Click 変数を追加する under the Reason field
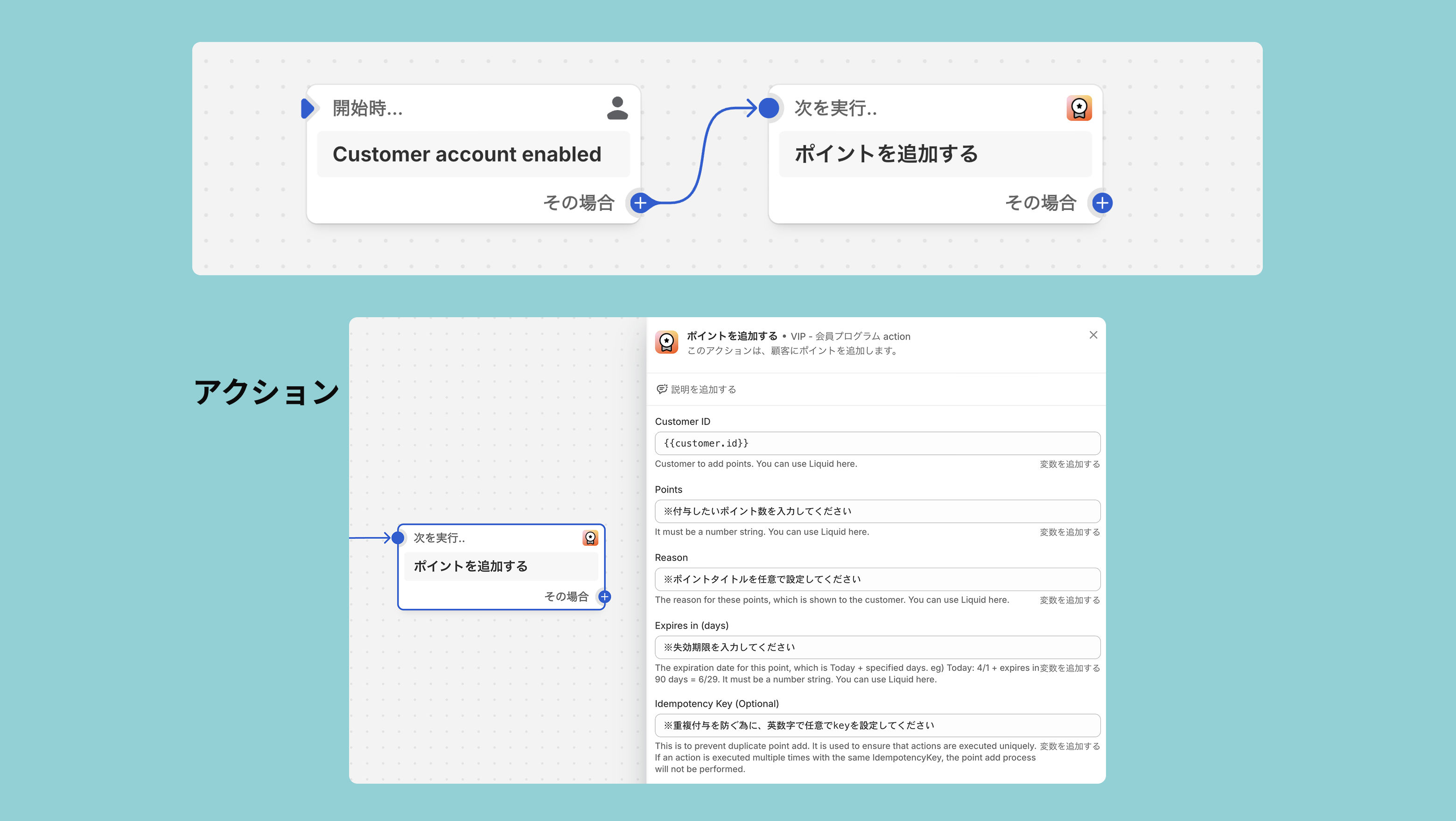 [1070, 600]
